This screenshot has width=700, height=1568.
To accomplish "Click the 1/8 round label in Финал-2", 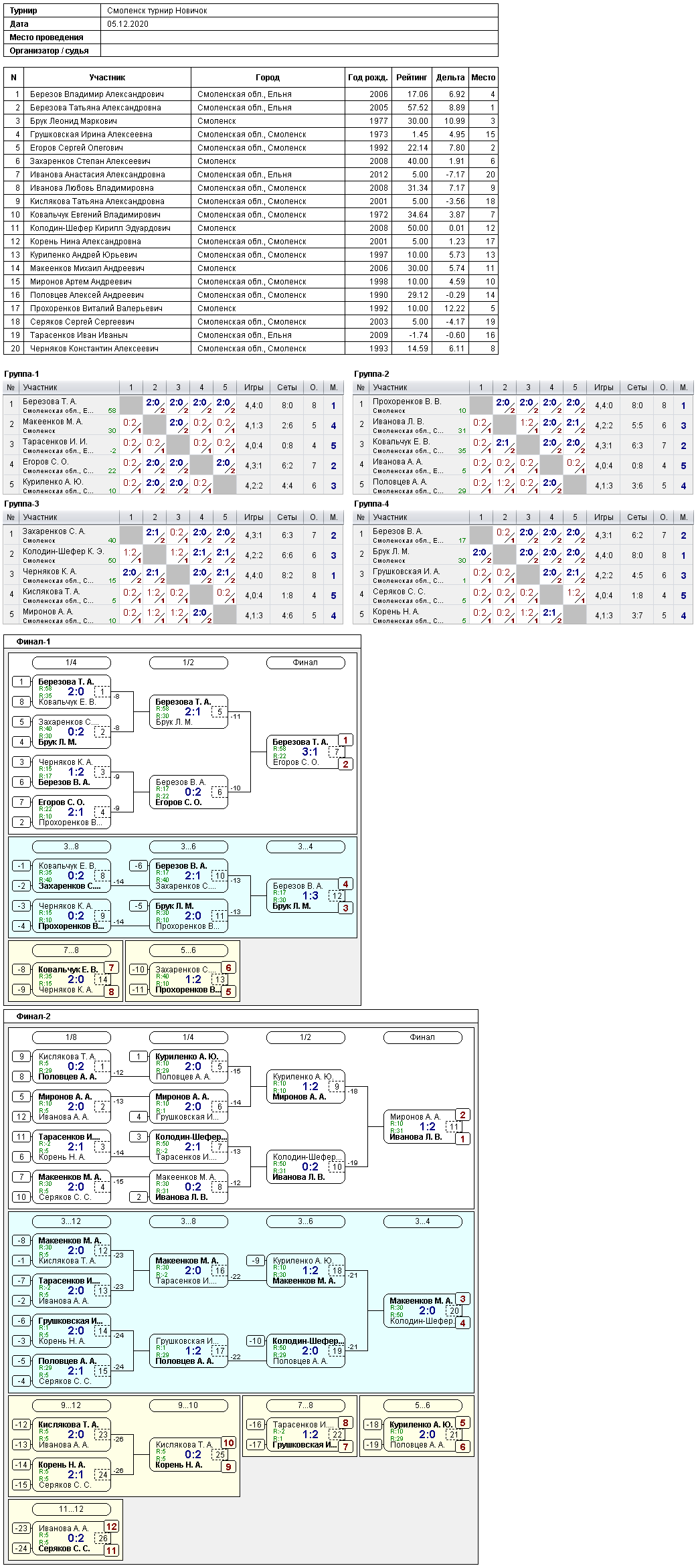I will click(71, 1037).
